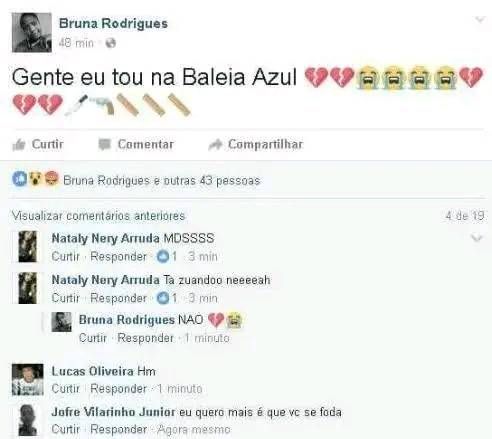This screenshot has width=492, height=439.
Task: Open the options chevron on Nataly's first comment
Action: tap(477, 238)
